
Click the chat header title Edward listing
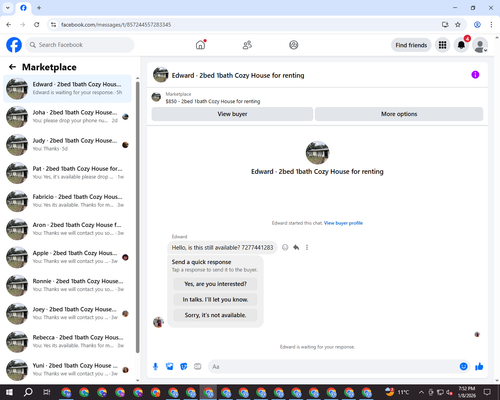click(x=238, y=75)
